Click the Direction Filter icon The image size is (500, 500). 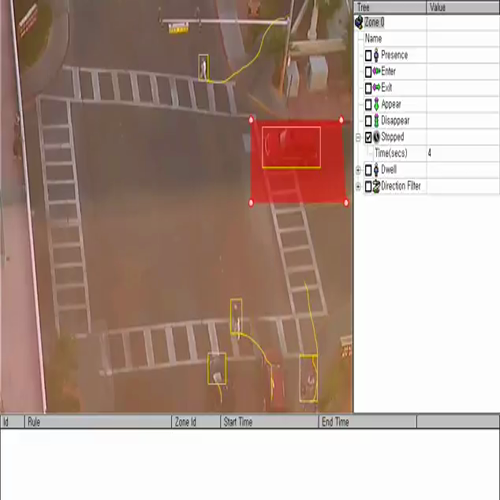pos(376,186)
